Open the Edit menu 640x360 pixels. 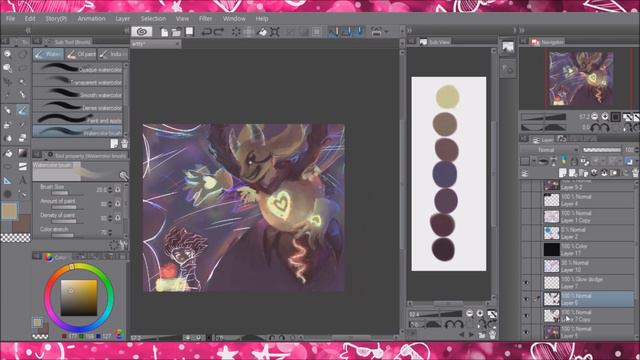pyautogui.click(x=30, y=19)
